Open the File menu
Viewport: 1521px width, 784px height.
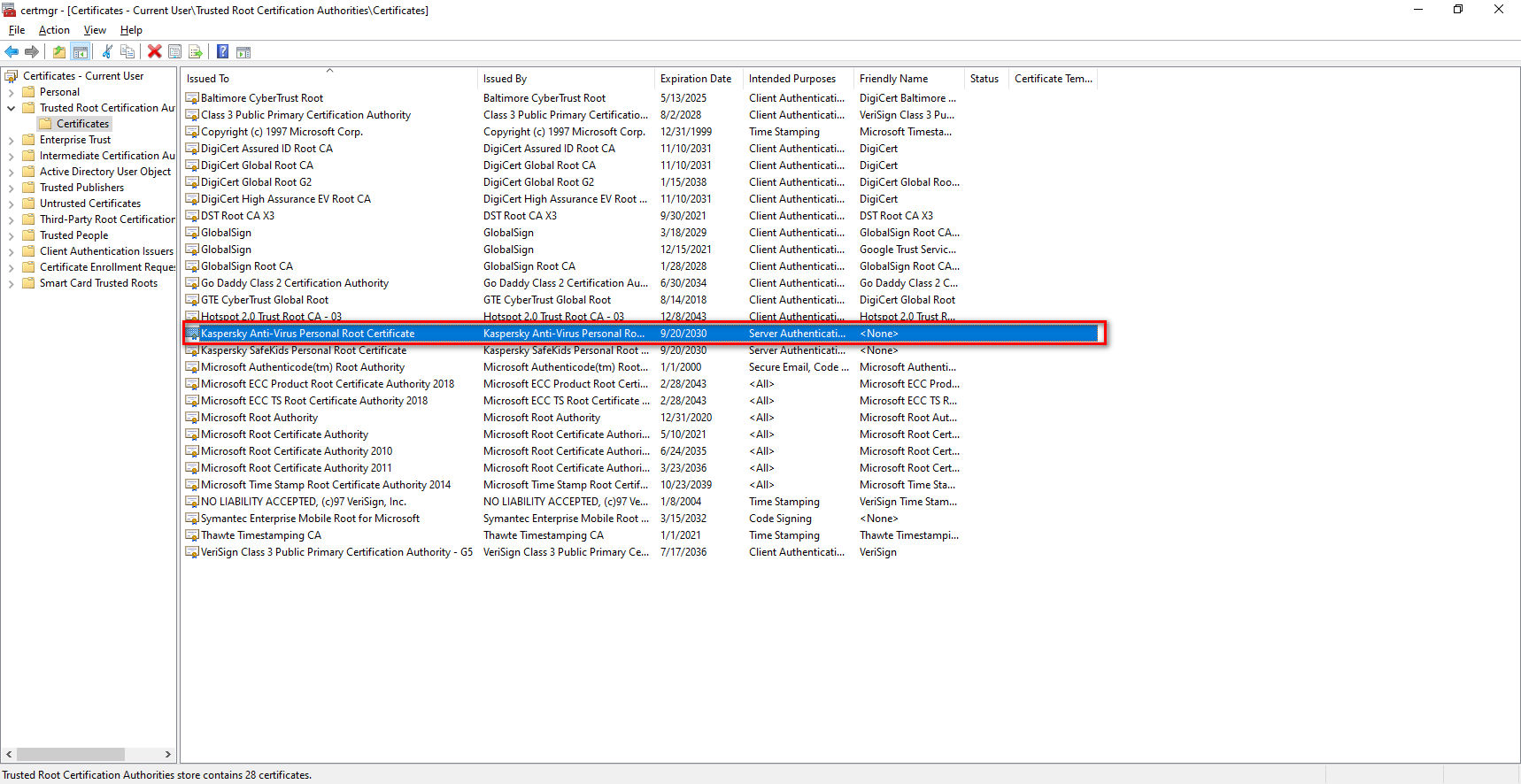[17, 30]
